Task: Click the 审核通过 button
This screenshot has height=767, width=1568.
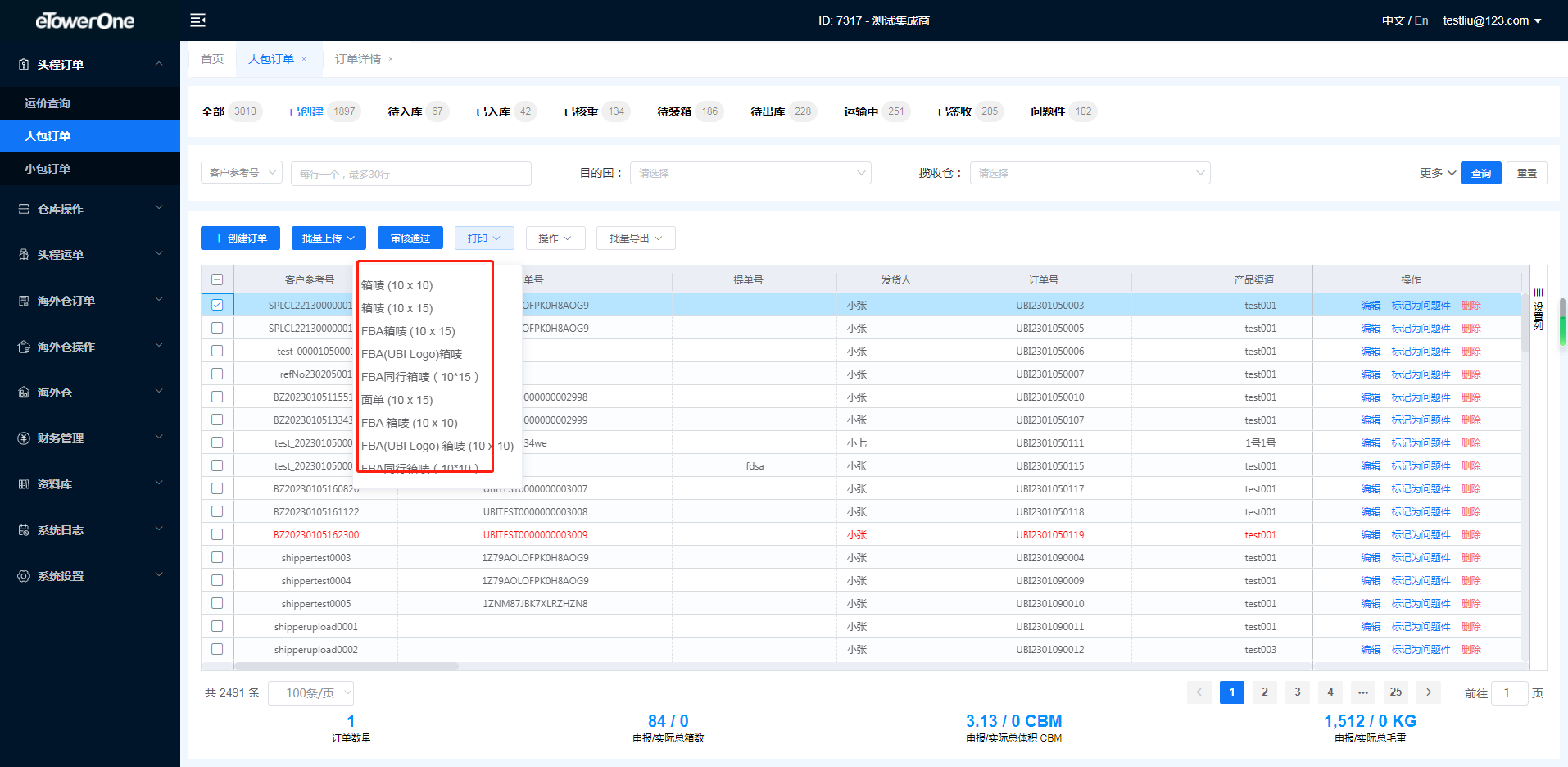Action: click(x=410, y=238)
